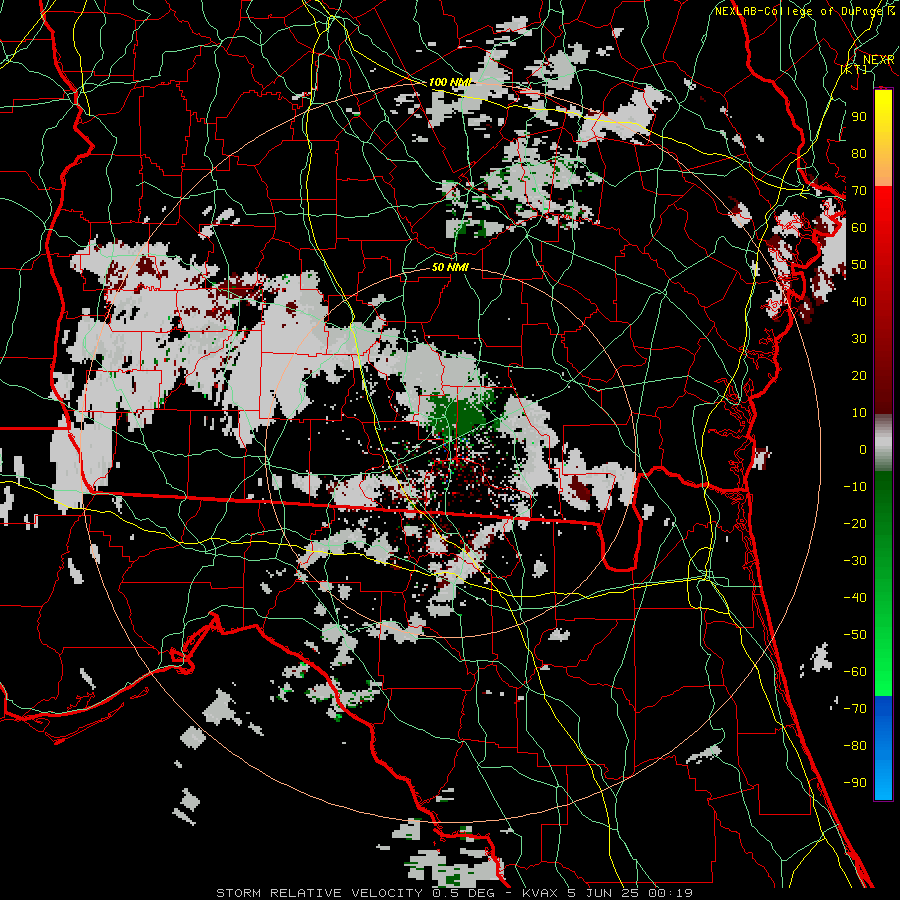Click the gray near-zero segment of color bar

(883, 442)
